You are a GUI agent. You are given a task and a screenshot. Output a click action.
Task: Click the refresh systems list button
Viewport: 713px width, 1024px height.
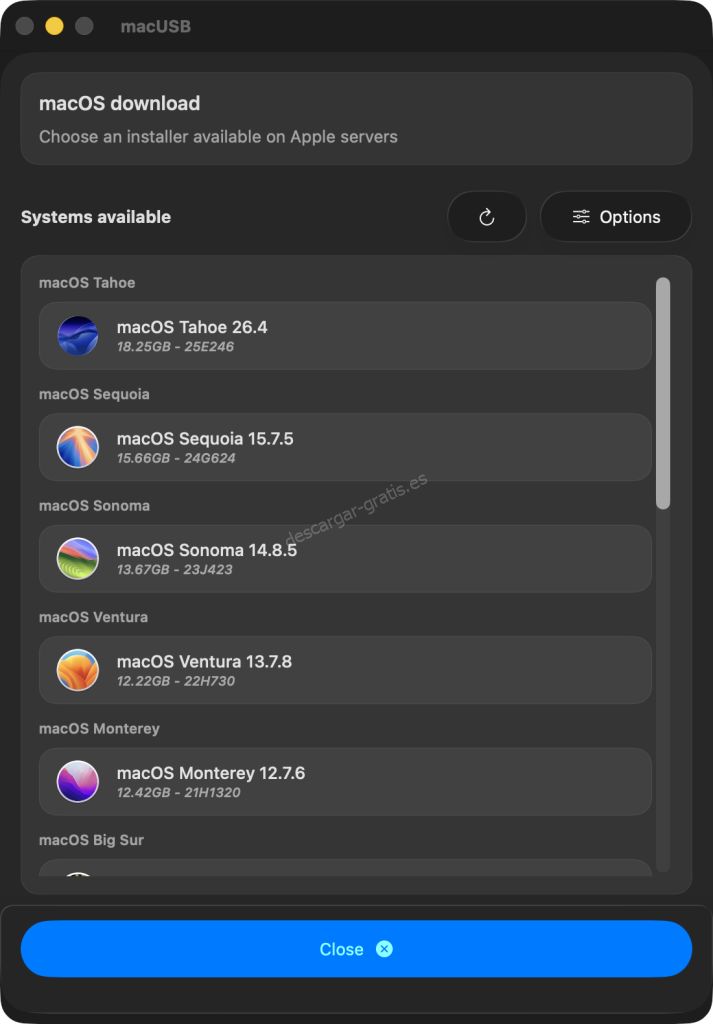coord(486,217)
